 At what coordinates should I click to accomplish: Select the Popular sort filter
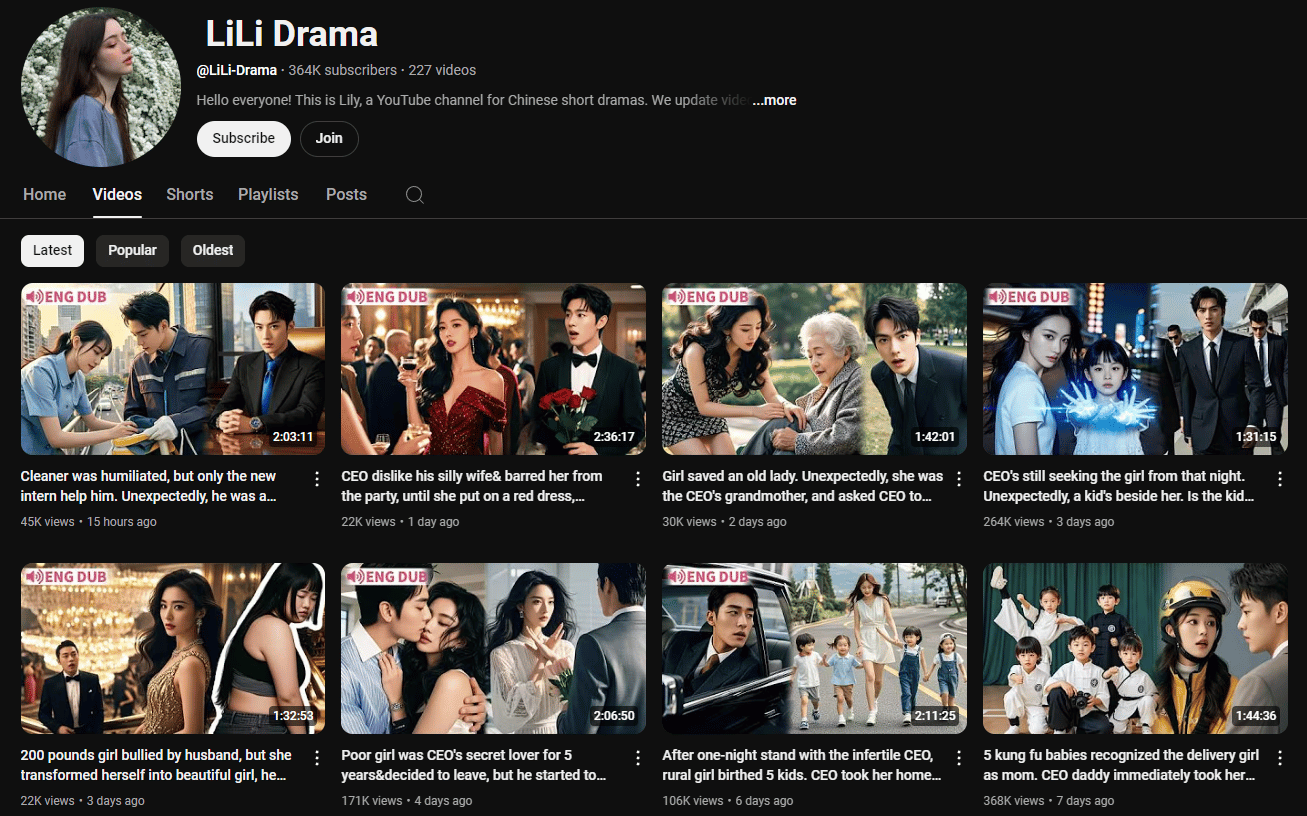132,250
